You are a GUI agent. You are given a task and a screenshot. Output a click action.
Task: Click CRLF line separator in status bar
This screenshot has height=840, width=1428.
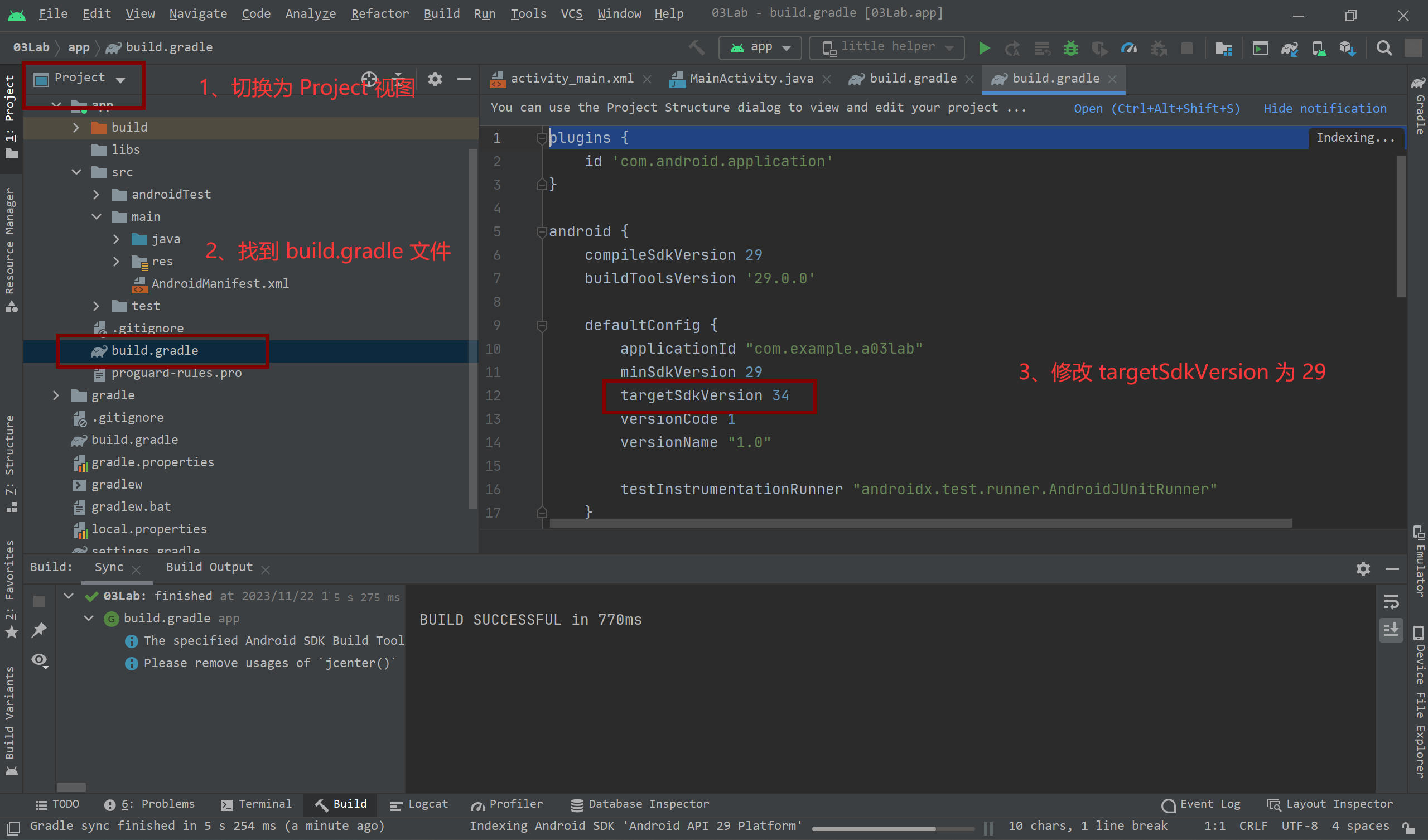coord(1253,827)
